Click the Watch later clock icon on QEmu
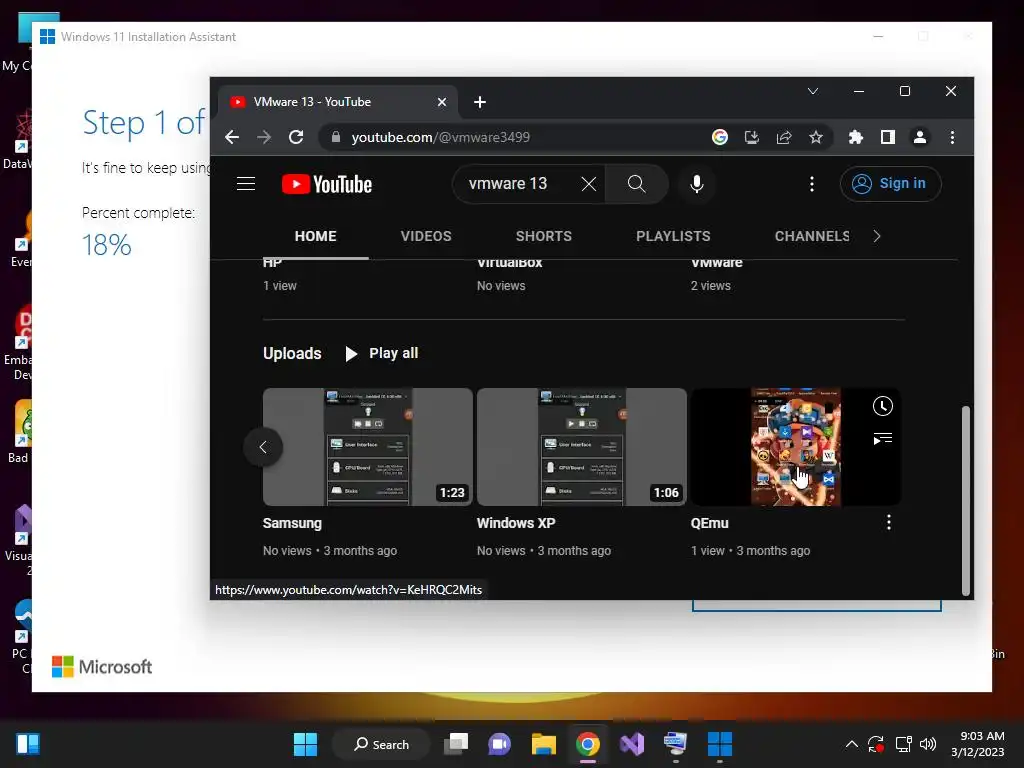The height and width of the screenshot is (768, 1024). [882, 406]
